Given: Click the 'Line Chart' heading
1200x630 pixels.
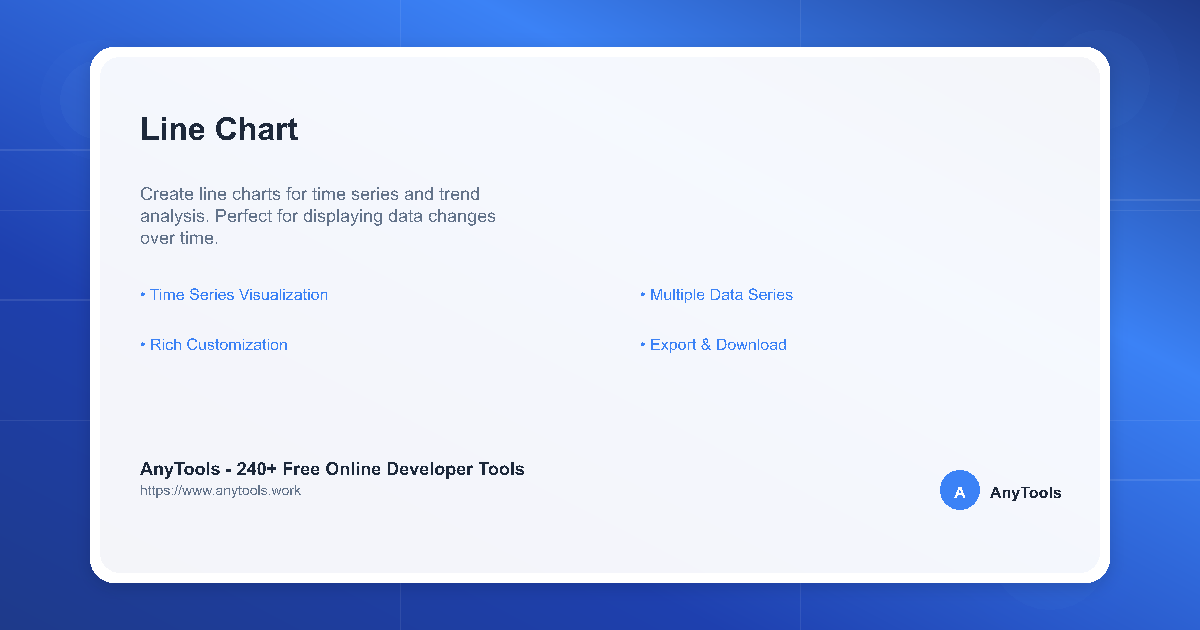Looking at the screenshot, I should point(219,129).
